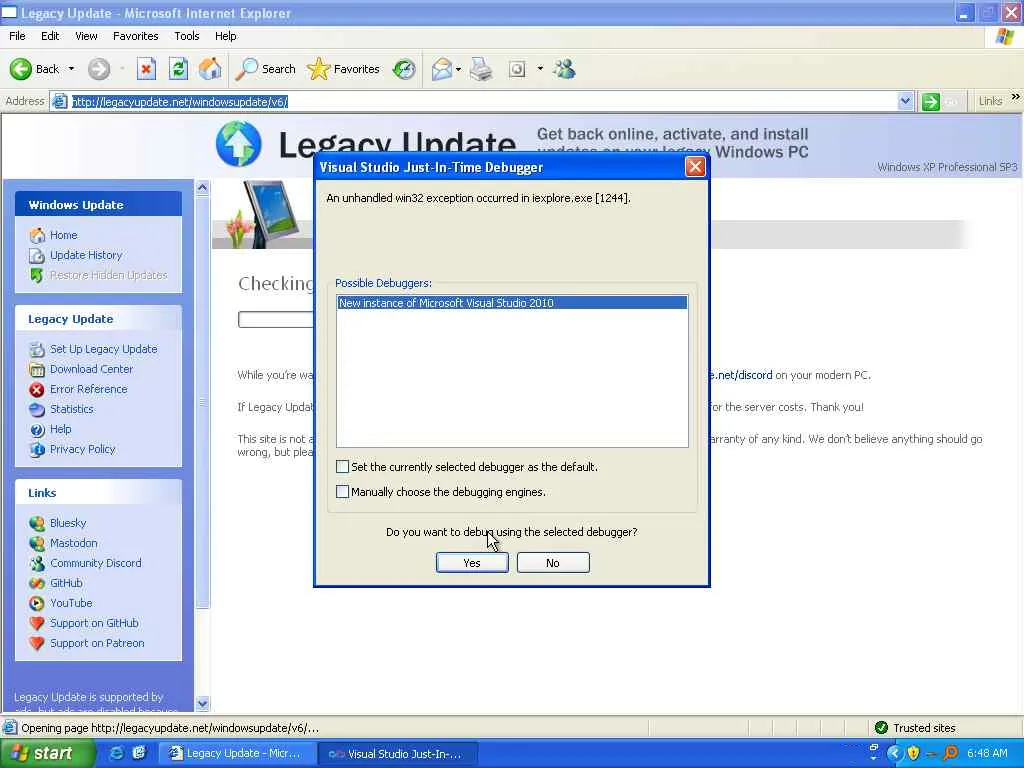Click the Support on Patreon heart icon

[37, 644]
